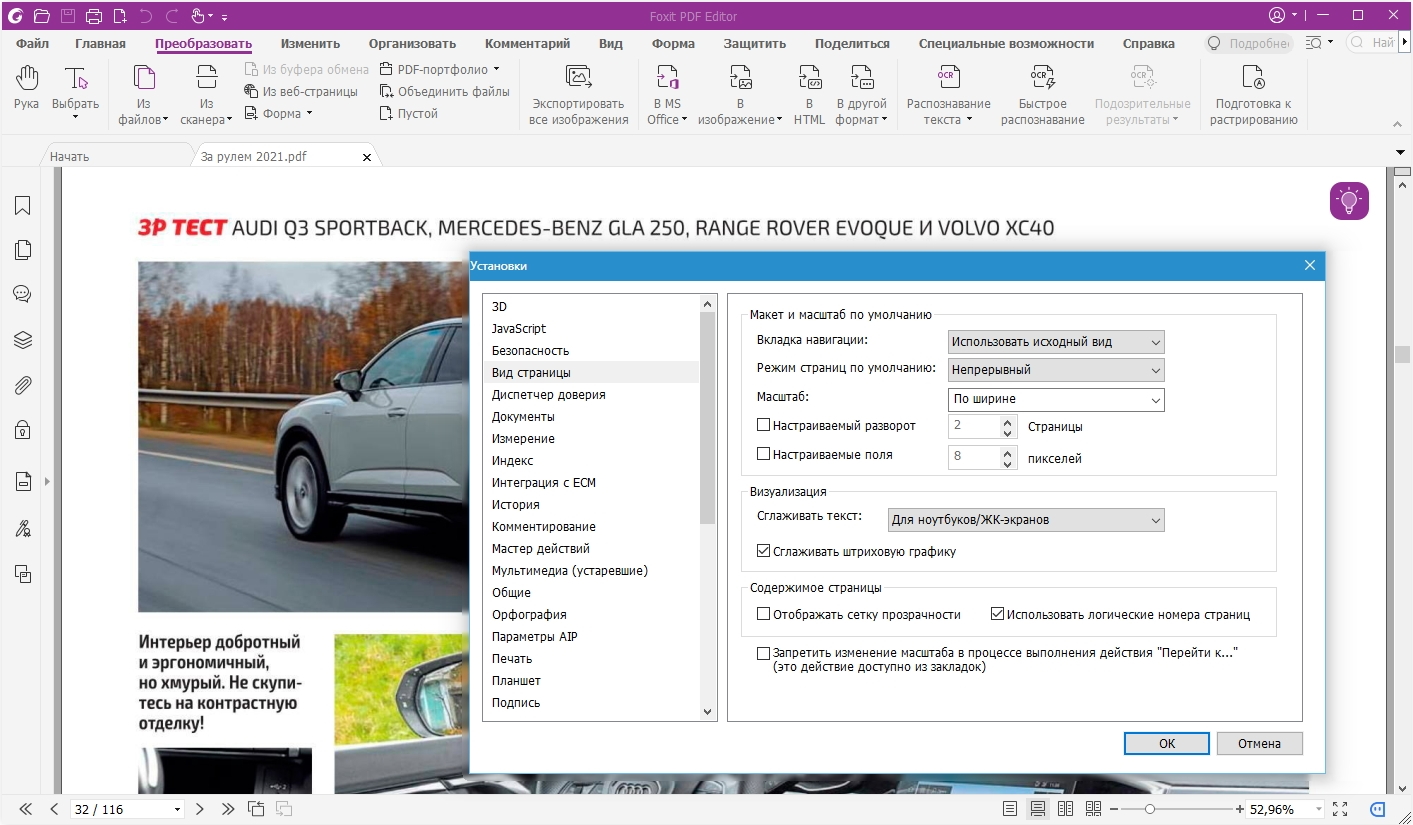Save the document from the quick access toolbar
Screen dimensions: 1413x825
[68, 16]
